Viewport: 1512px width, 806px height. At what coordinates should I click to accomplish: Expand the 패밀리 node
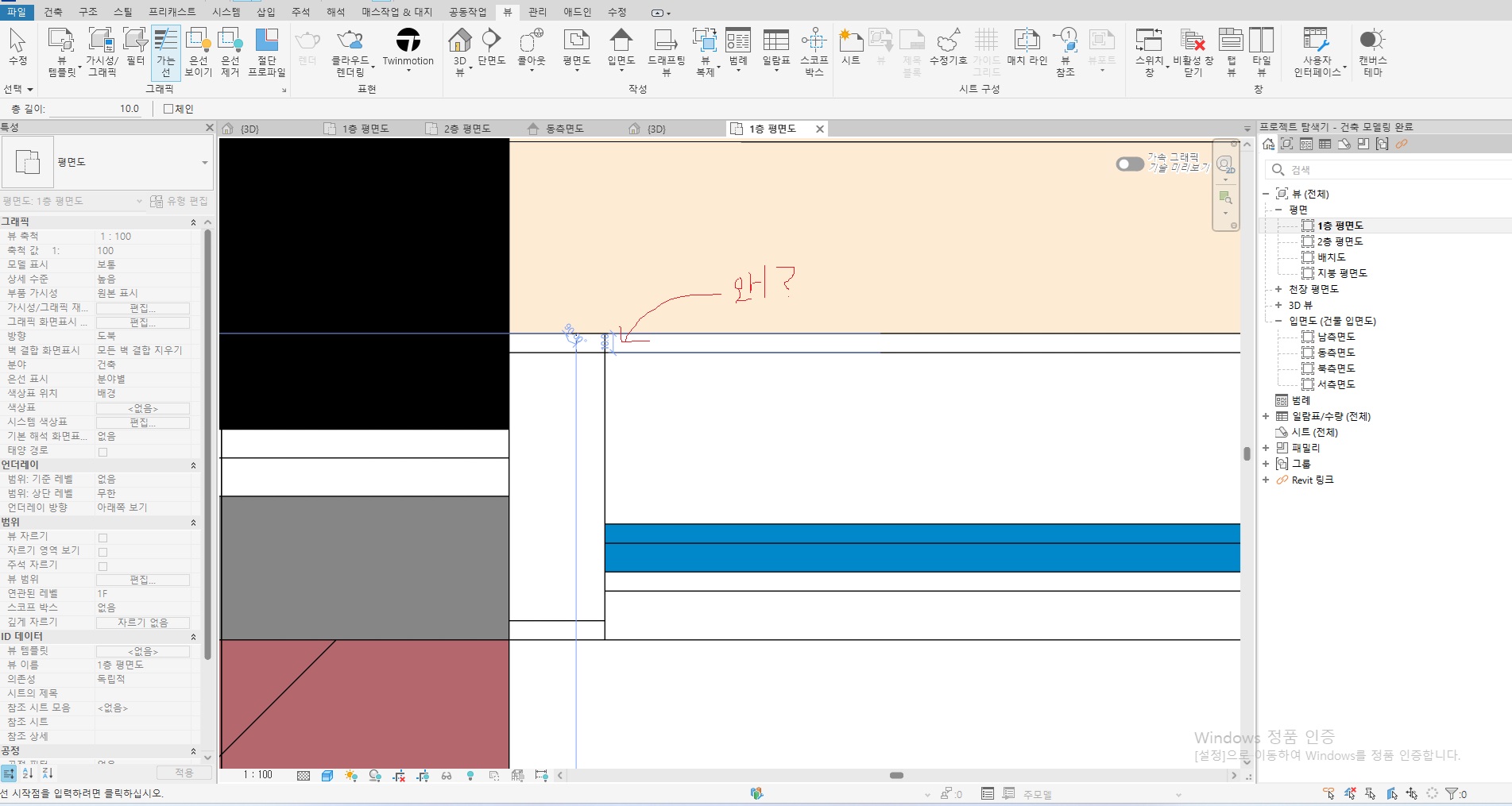coord(1266,448)
